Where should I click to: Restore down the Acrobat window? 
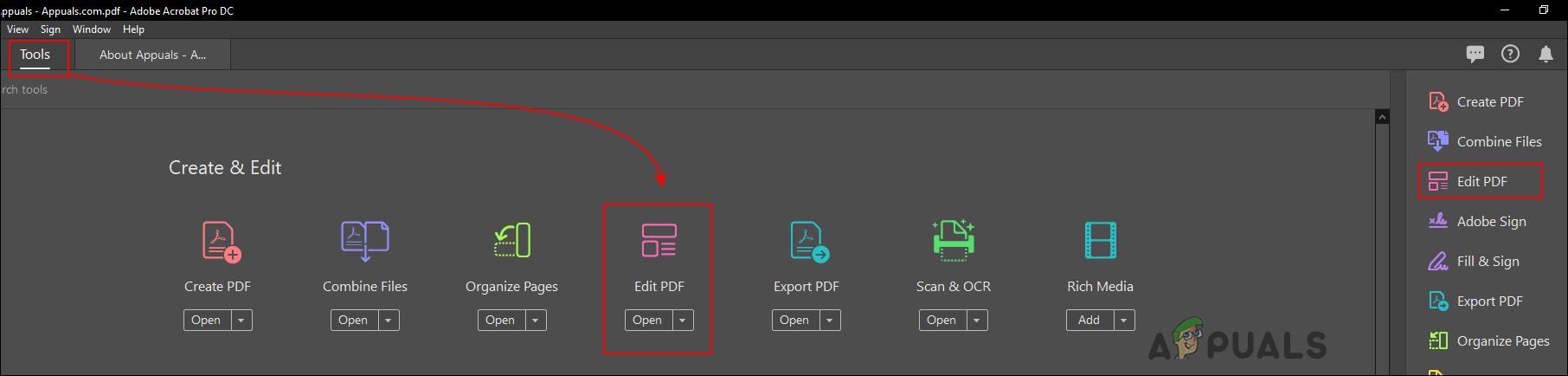point(1544,10)
